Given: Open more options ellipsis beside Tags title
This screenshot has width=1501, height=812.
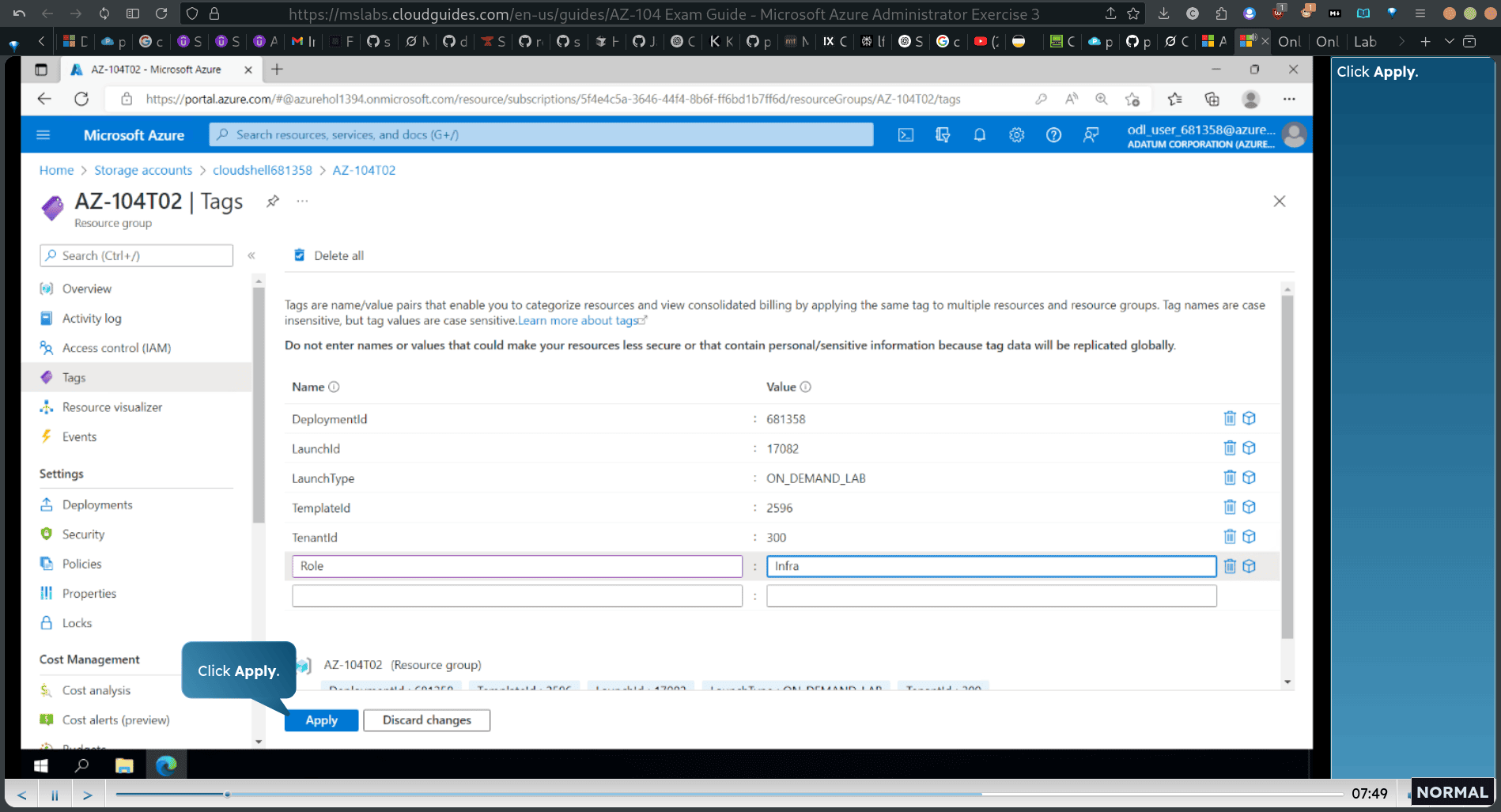Looking at the screenshot, I should click(302, 201).
